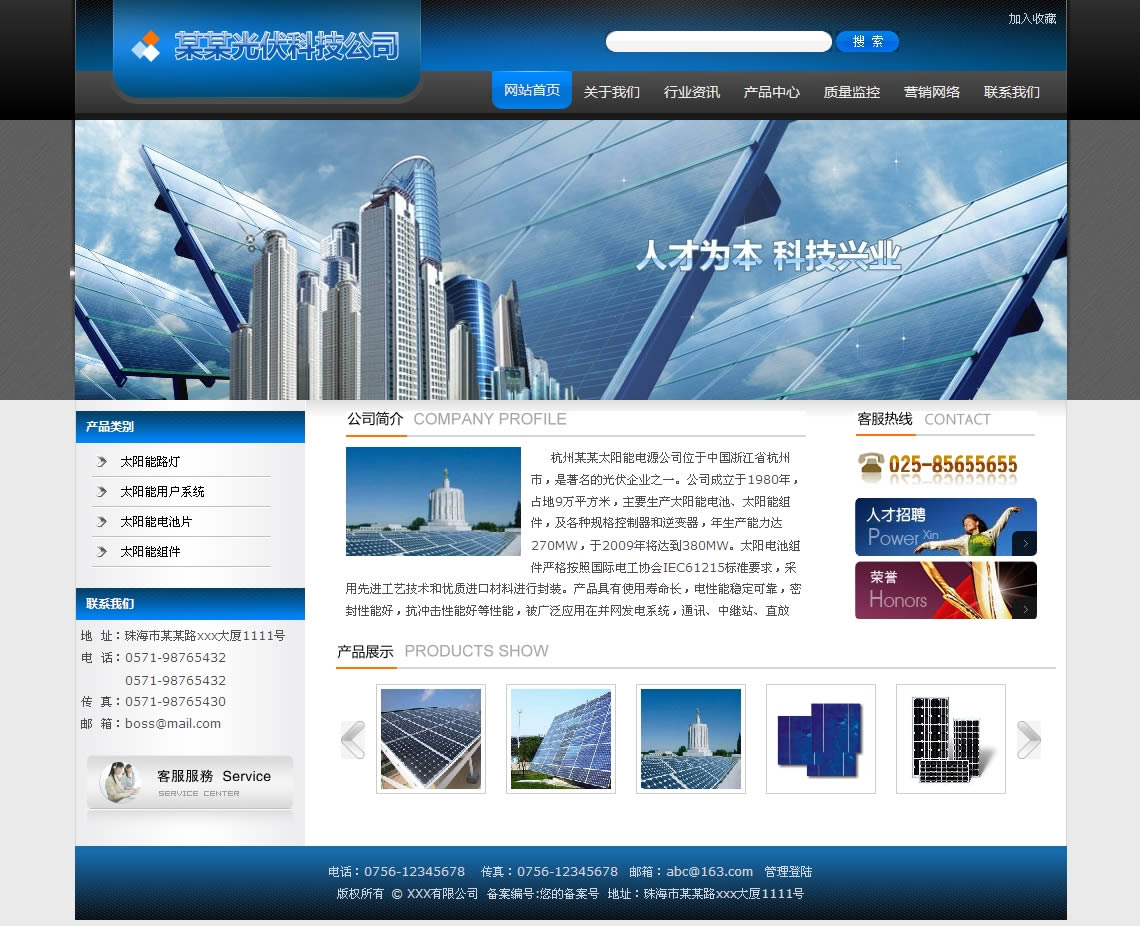Select 太阳能电池片 product category
This screenshot has height=926, width=1140.
(156, 522)
